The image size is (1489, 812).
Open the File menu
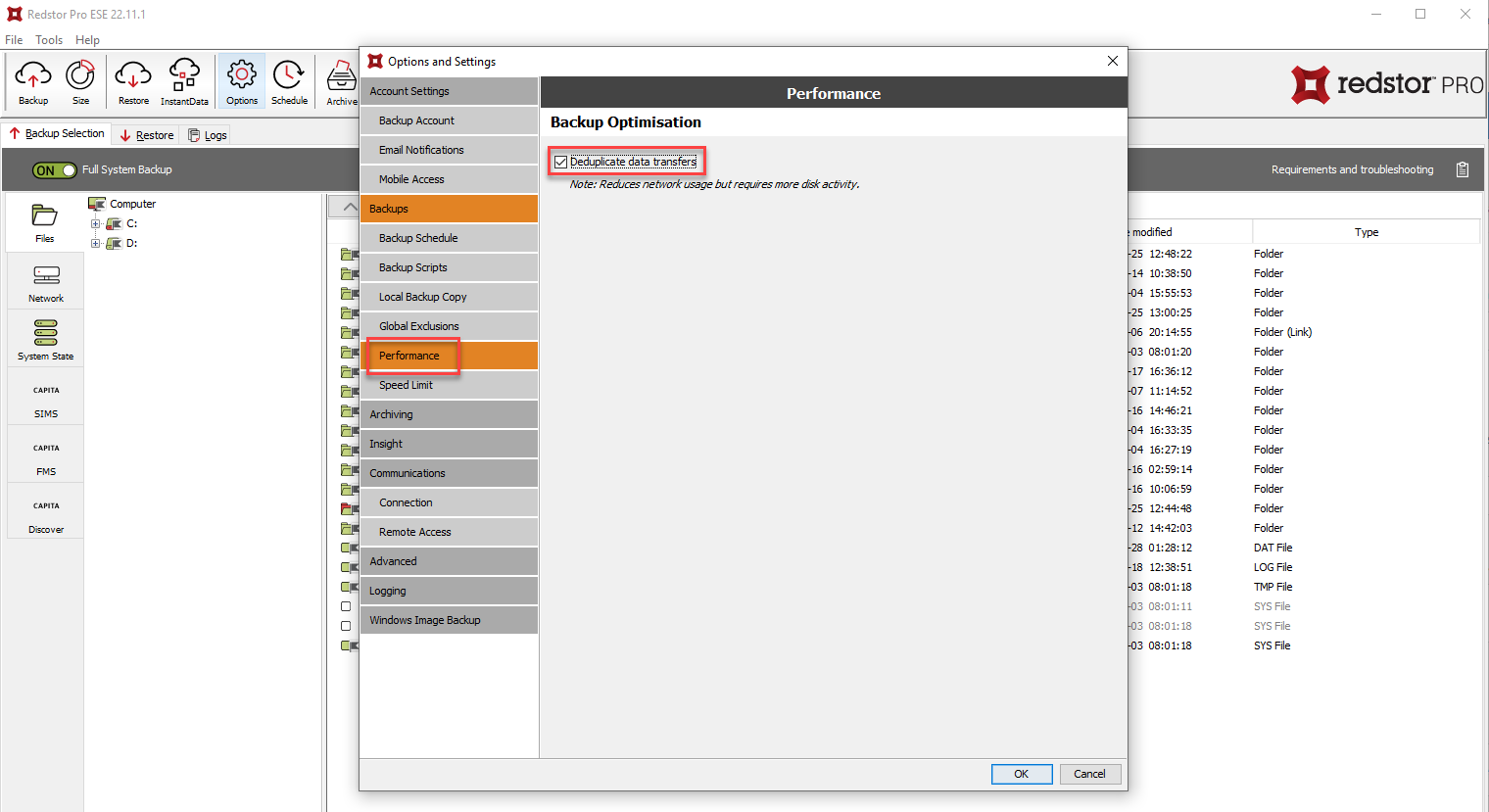[x=14, y=40]
